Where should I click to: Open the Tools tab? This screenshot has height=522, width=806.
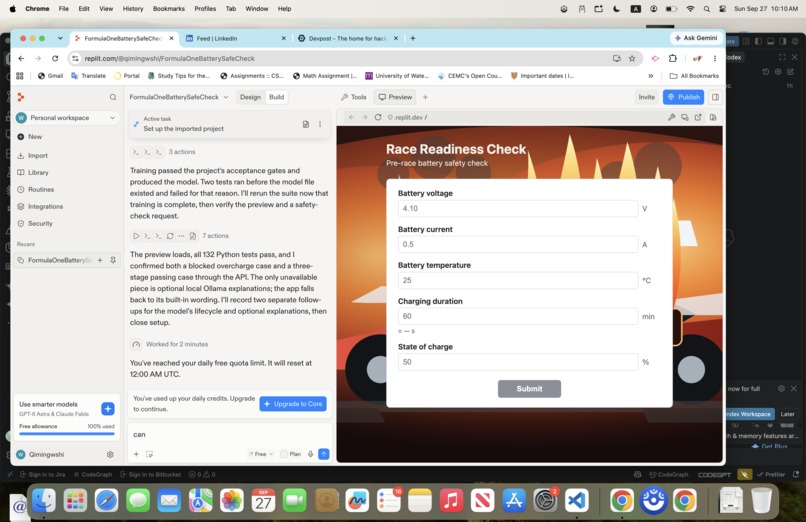coord(354,97)
